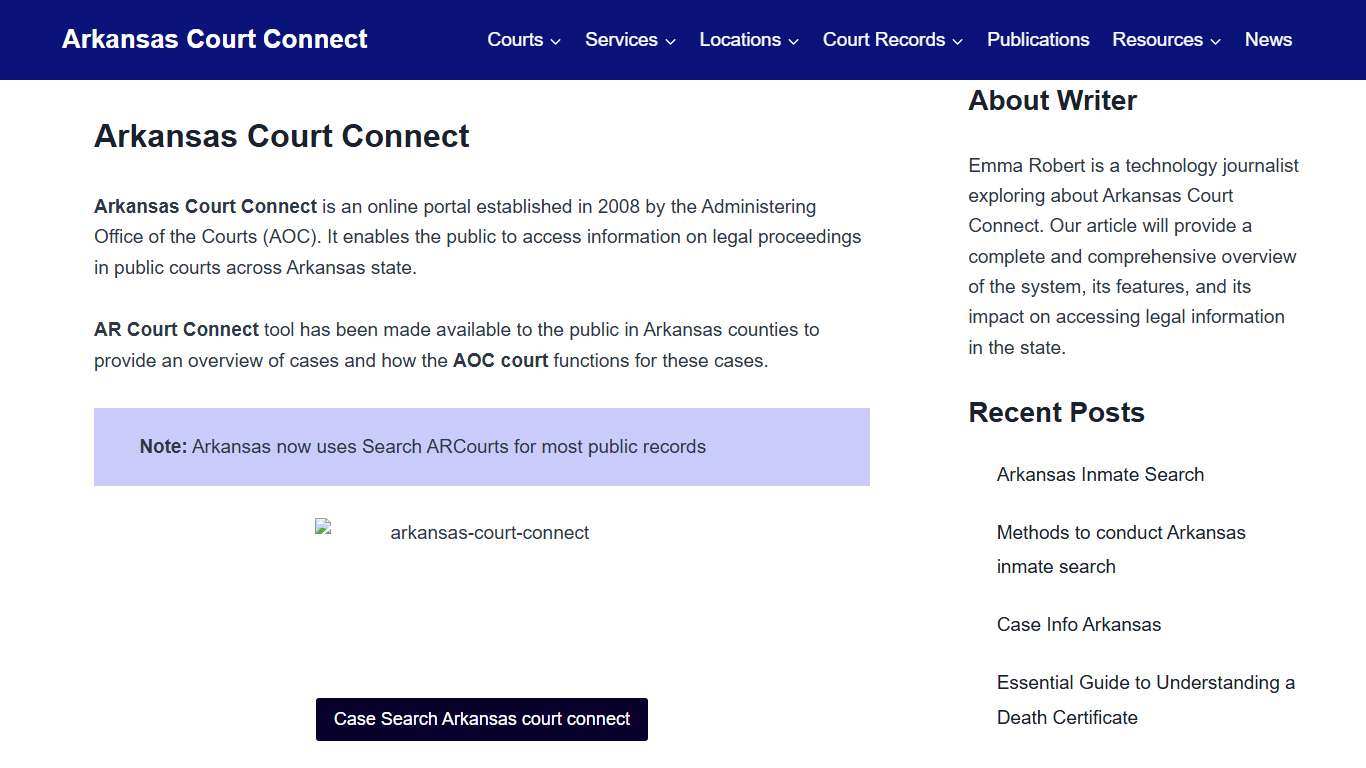Open Essential Guide to Understanding a Death Certificate
Image resolution: width=1366 pixels, height=768 pixels.
(x=1146, y=699)
